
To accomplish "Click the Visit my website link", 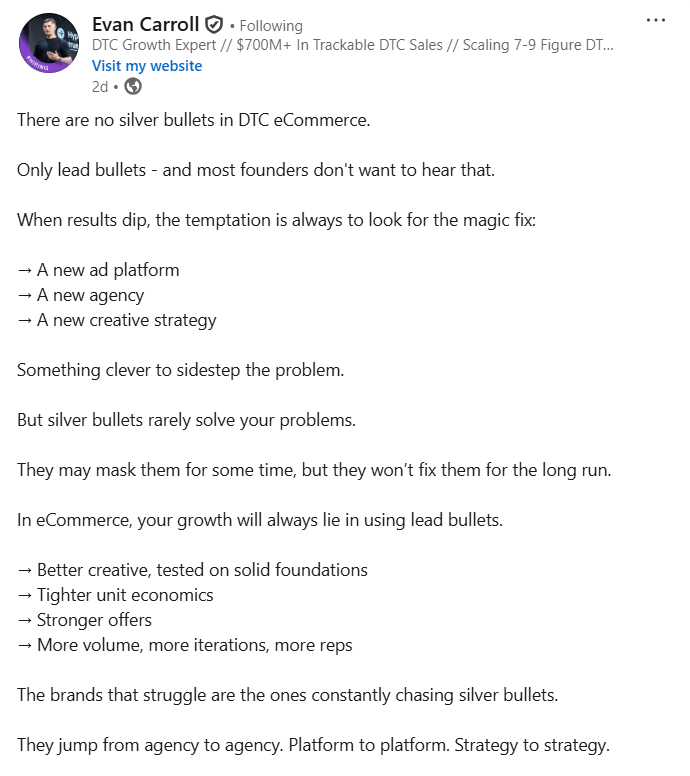I will (147, 66).
